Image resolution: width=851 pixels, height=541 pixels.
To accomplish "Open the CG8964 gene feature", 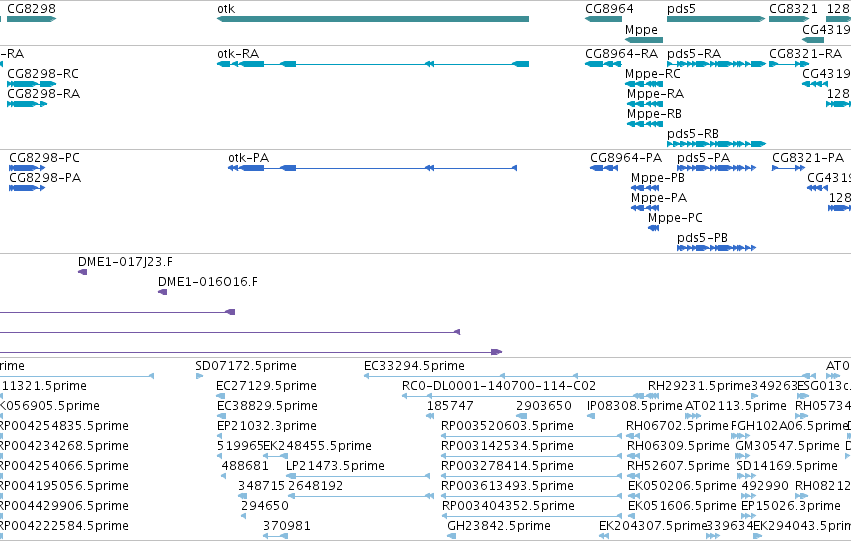I will coord(603,19).
